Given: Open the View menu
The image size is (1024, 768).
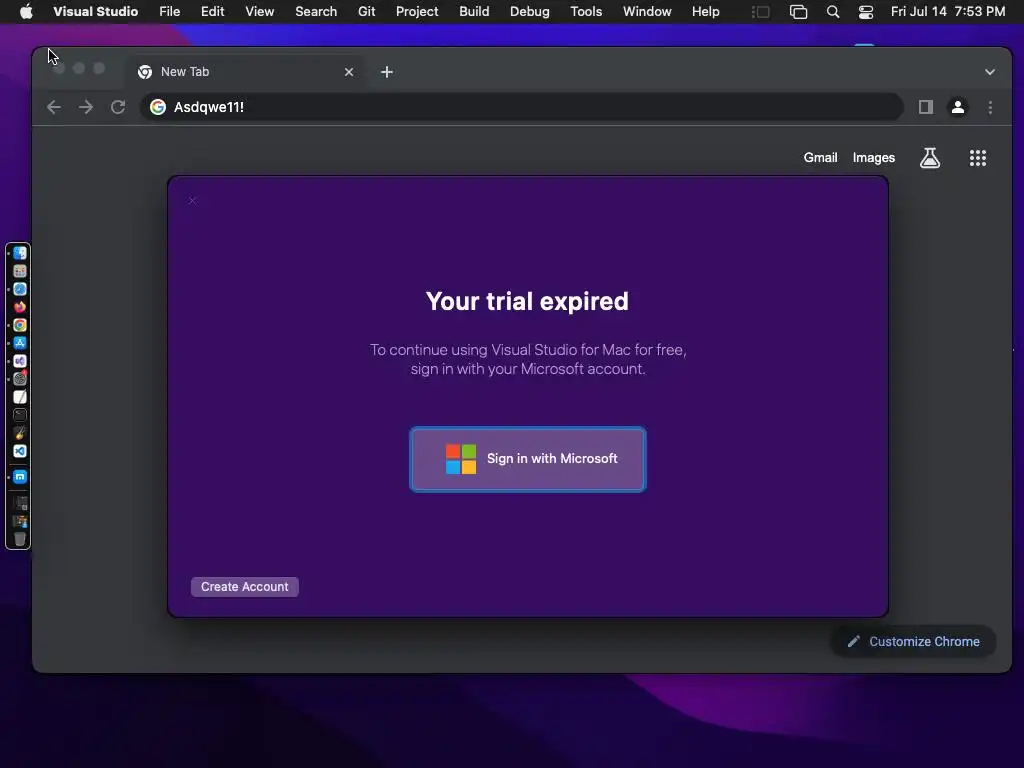Looking at the screenshot, I should (259, 12).
